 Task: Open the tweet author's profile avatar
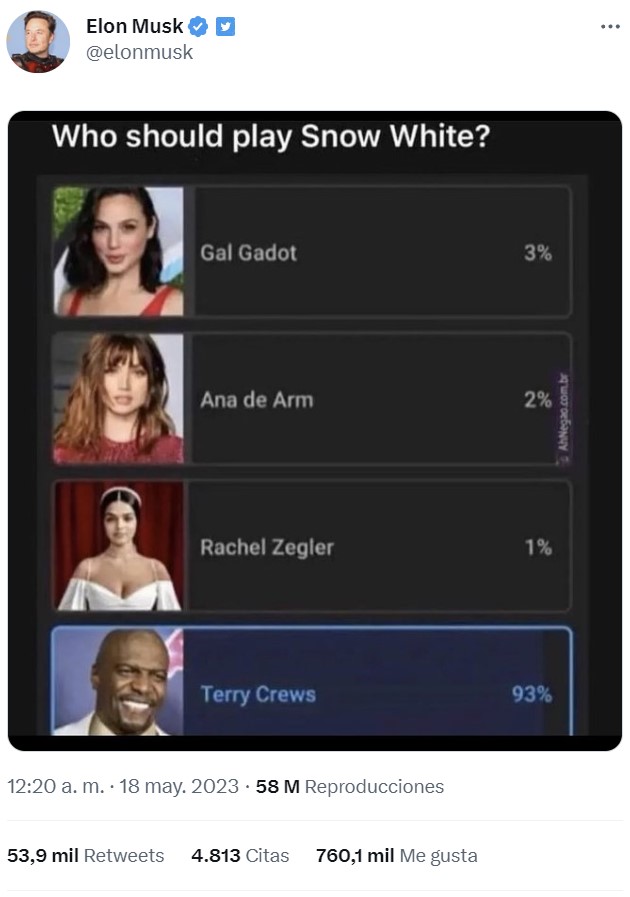click(x=38, y=41)
